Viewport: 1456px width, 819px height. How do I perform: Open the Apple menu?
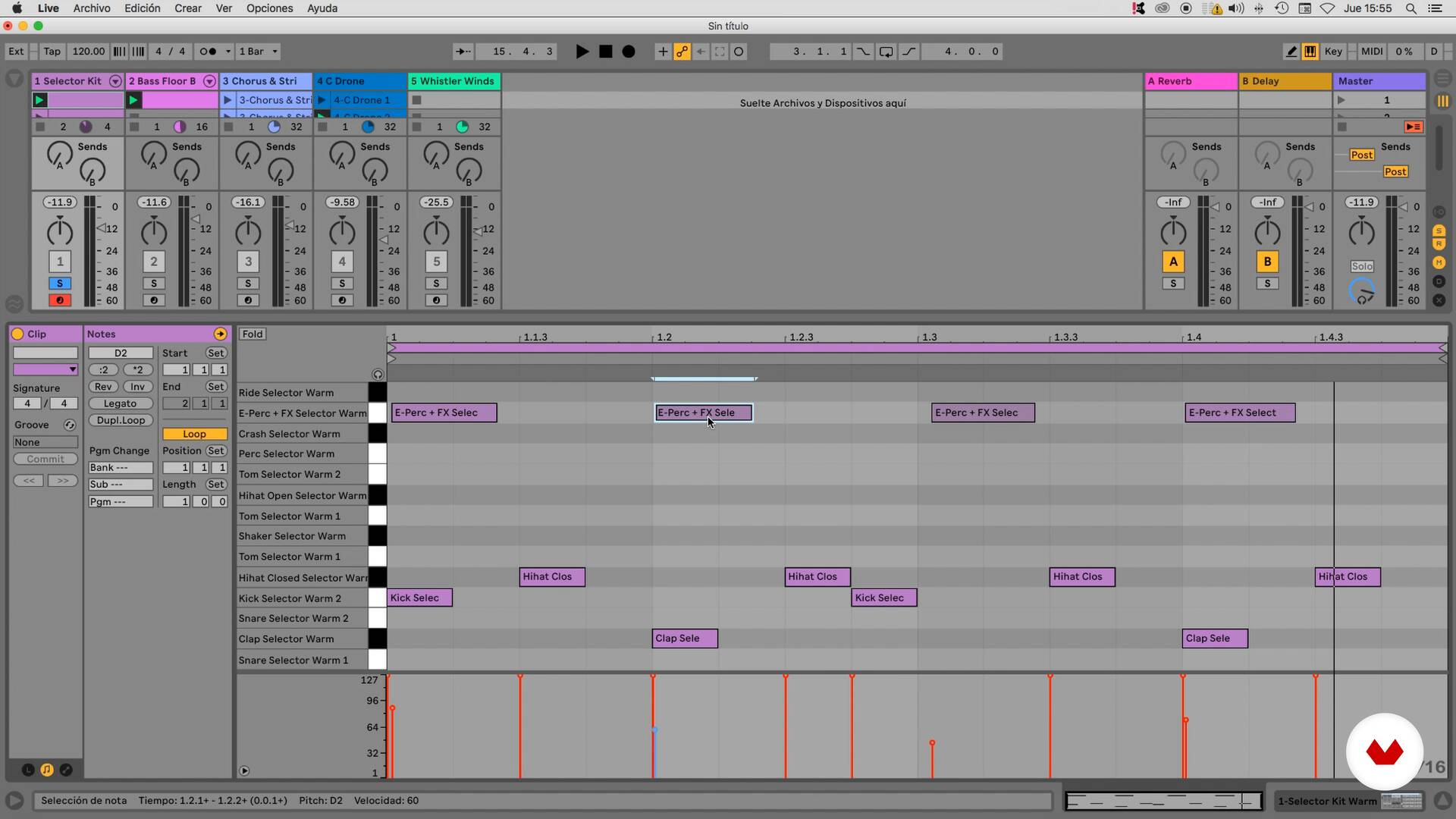(17, 8)
